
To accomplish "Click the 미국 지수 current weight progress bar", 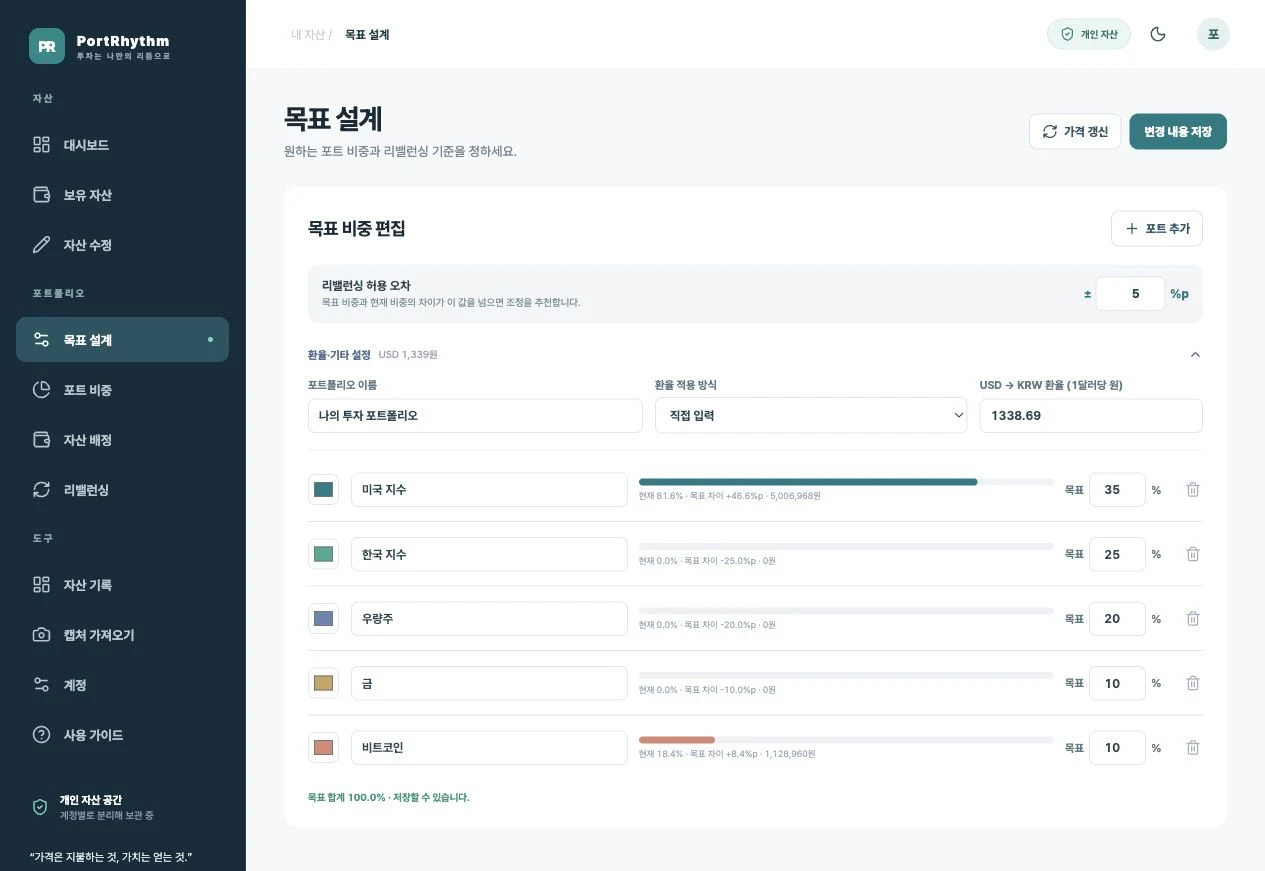I will tap(846, 482).
